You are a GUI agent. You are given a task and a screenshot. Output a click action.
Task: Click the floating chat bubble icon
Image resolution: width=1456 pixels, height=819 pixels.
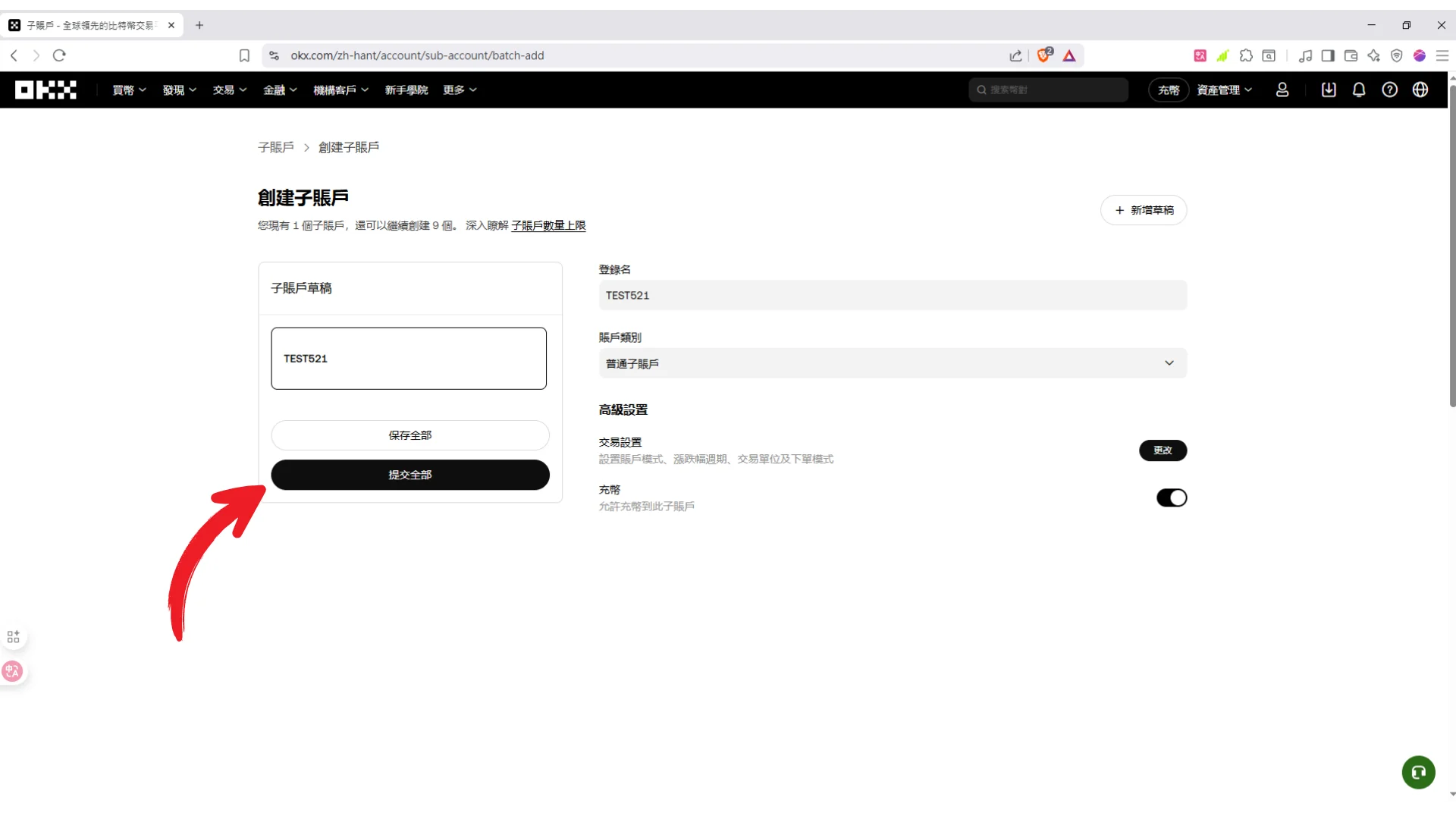click(1418, 772)
